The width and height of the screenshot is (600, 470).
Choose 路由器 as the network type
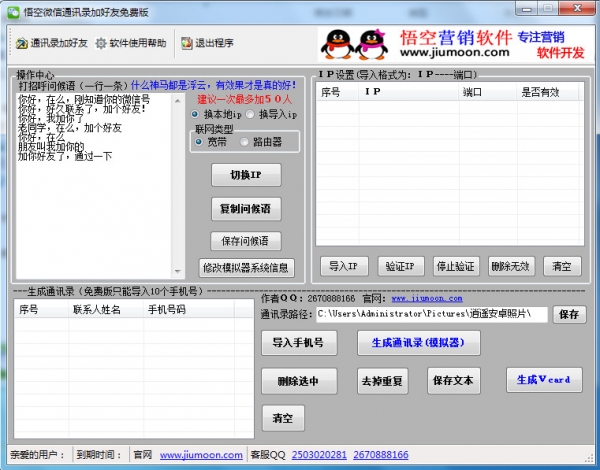coord(245,141)
